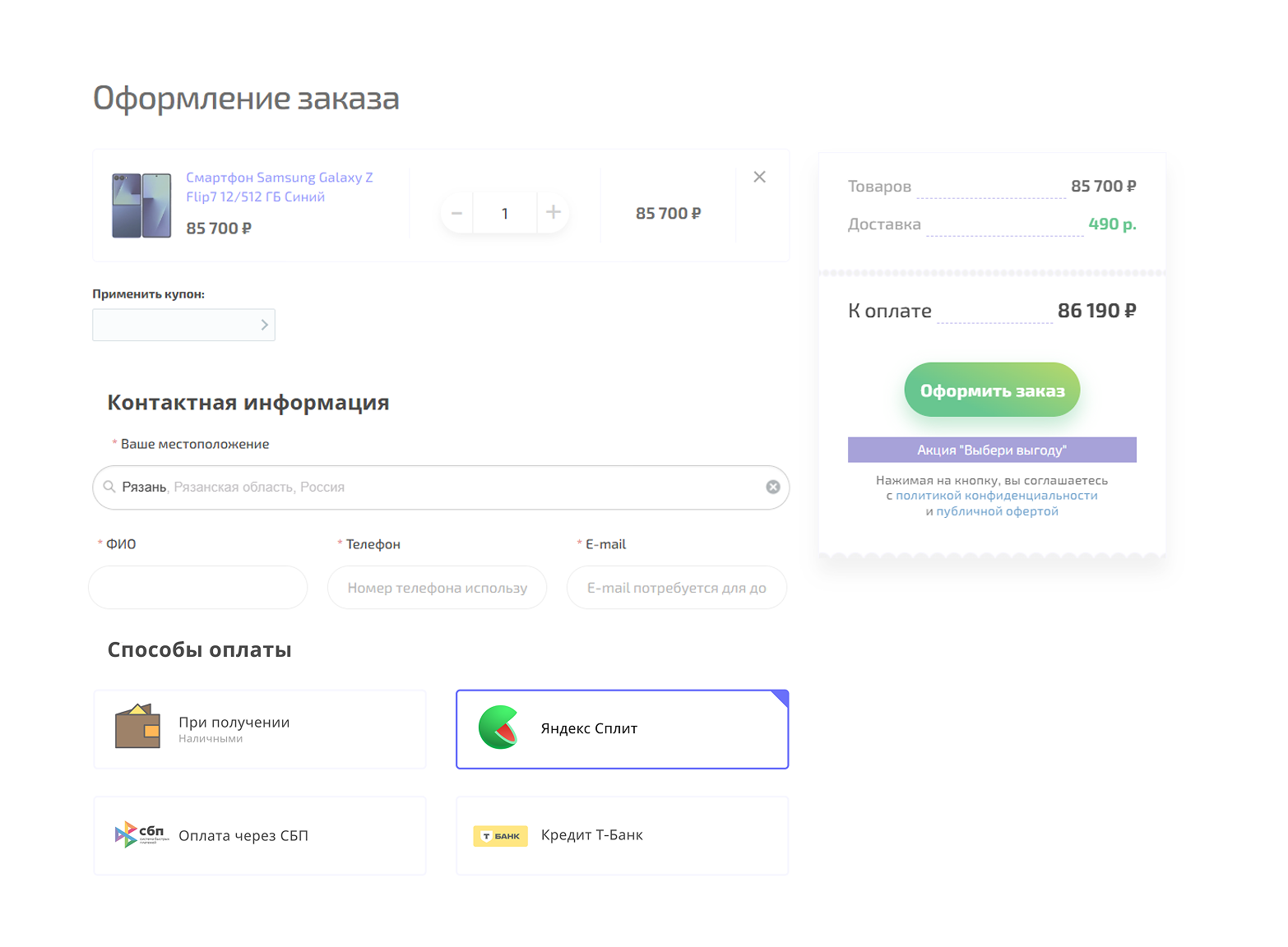Click the search icon in location field
This screenshot has height=947, width=1288.
coord(109,487)
